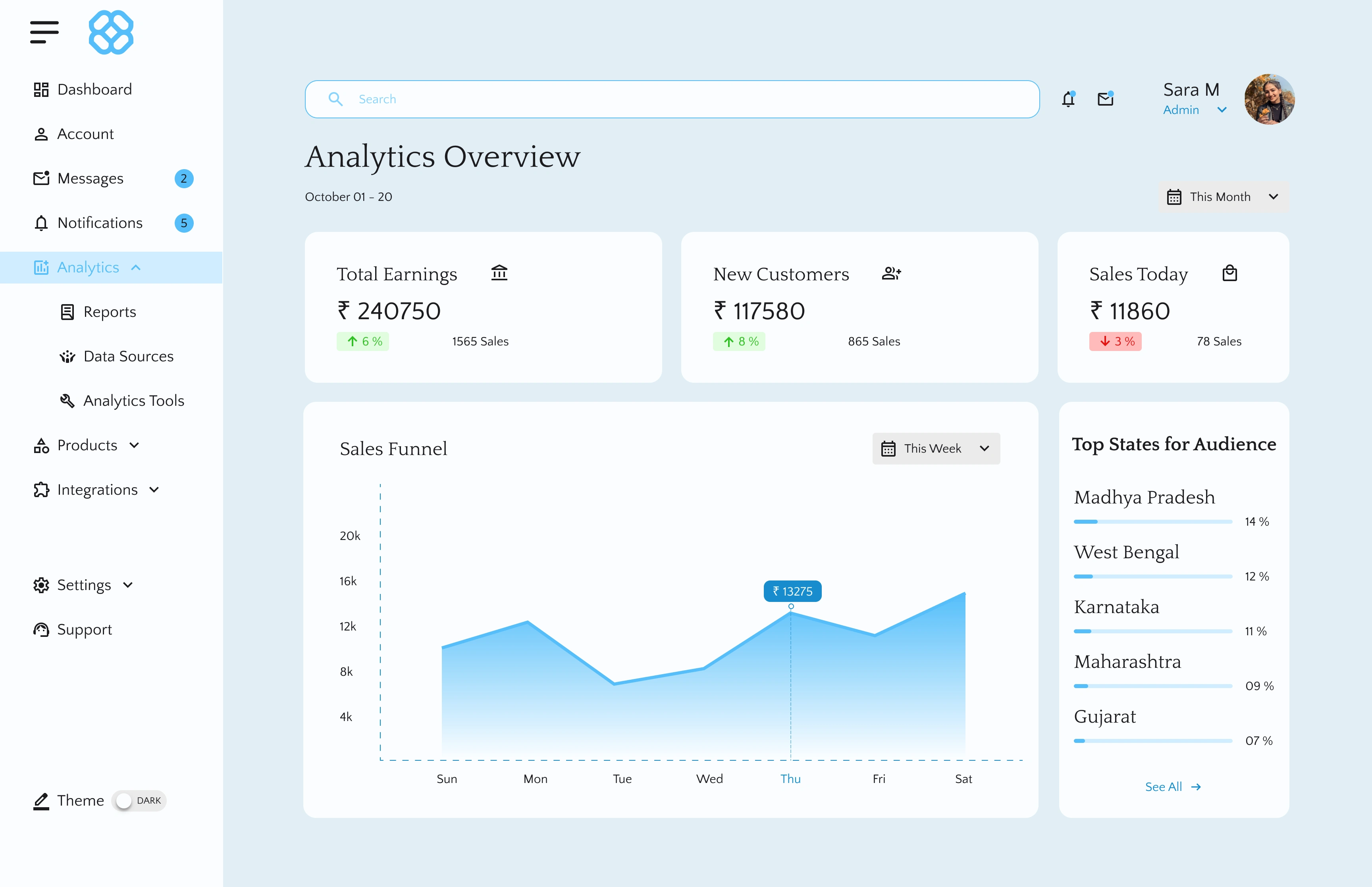
Task: Click the Settings gear icon
Action: [41, 585]
